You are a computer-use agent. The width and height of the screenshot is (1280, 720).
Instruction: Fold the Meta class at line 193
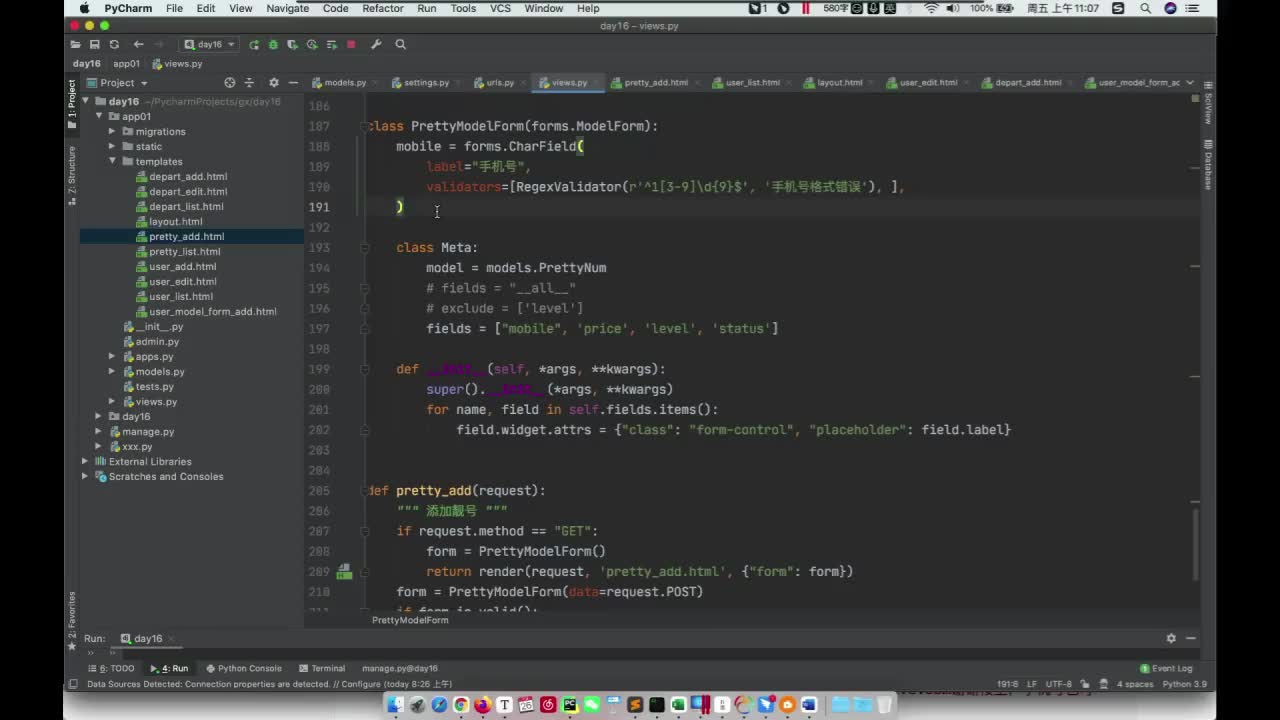[366, 248]
